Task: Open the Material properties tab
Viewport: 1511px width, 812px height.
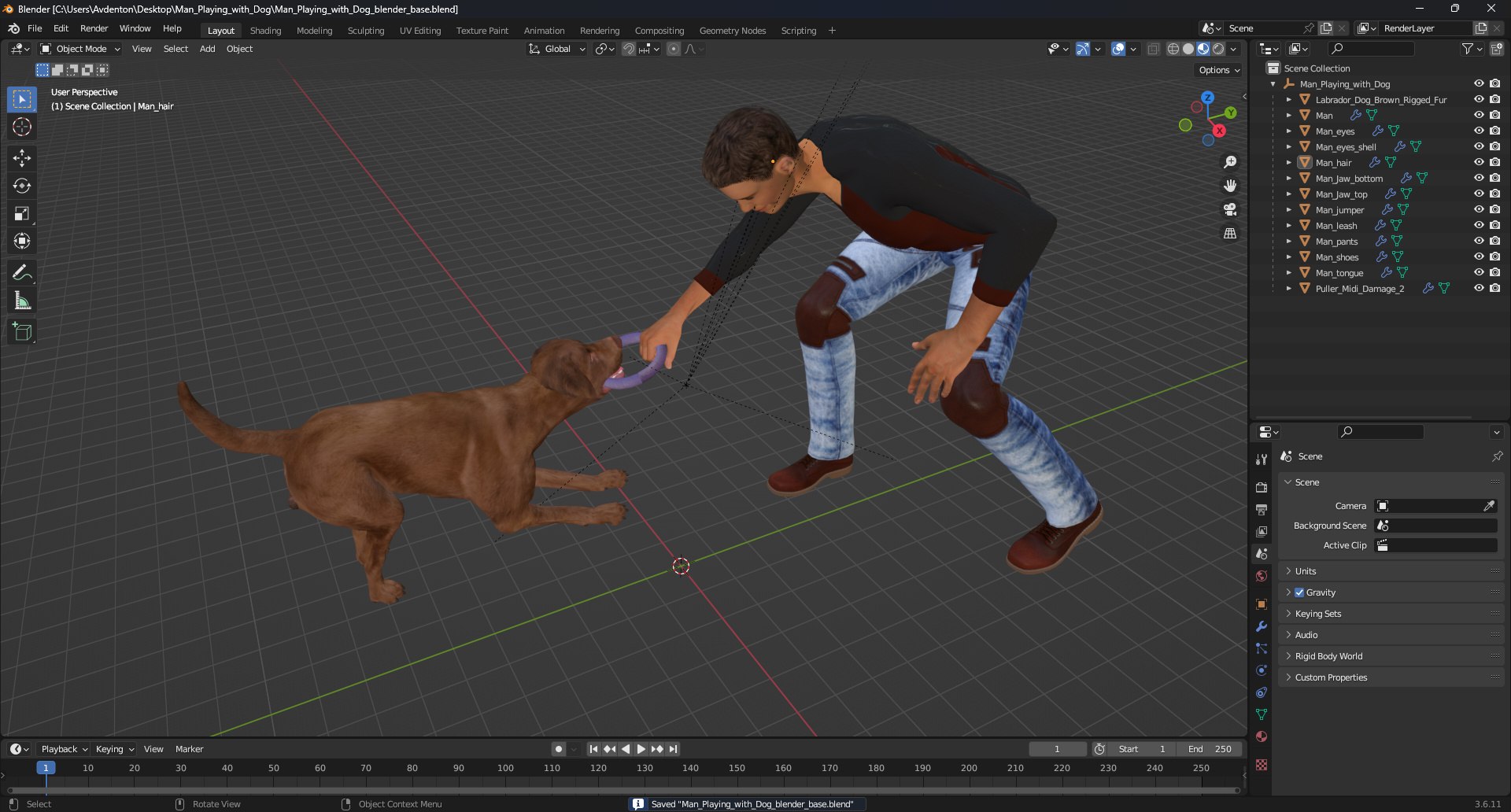Action: pyautogui.click(x=1262, y=736)
